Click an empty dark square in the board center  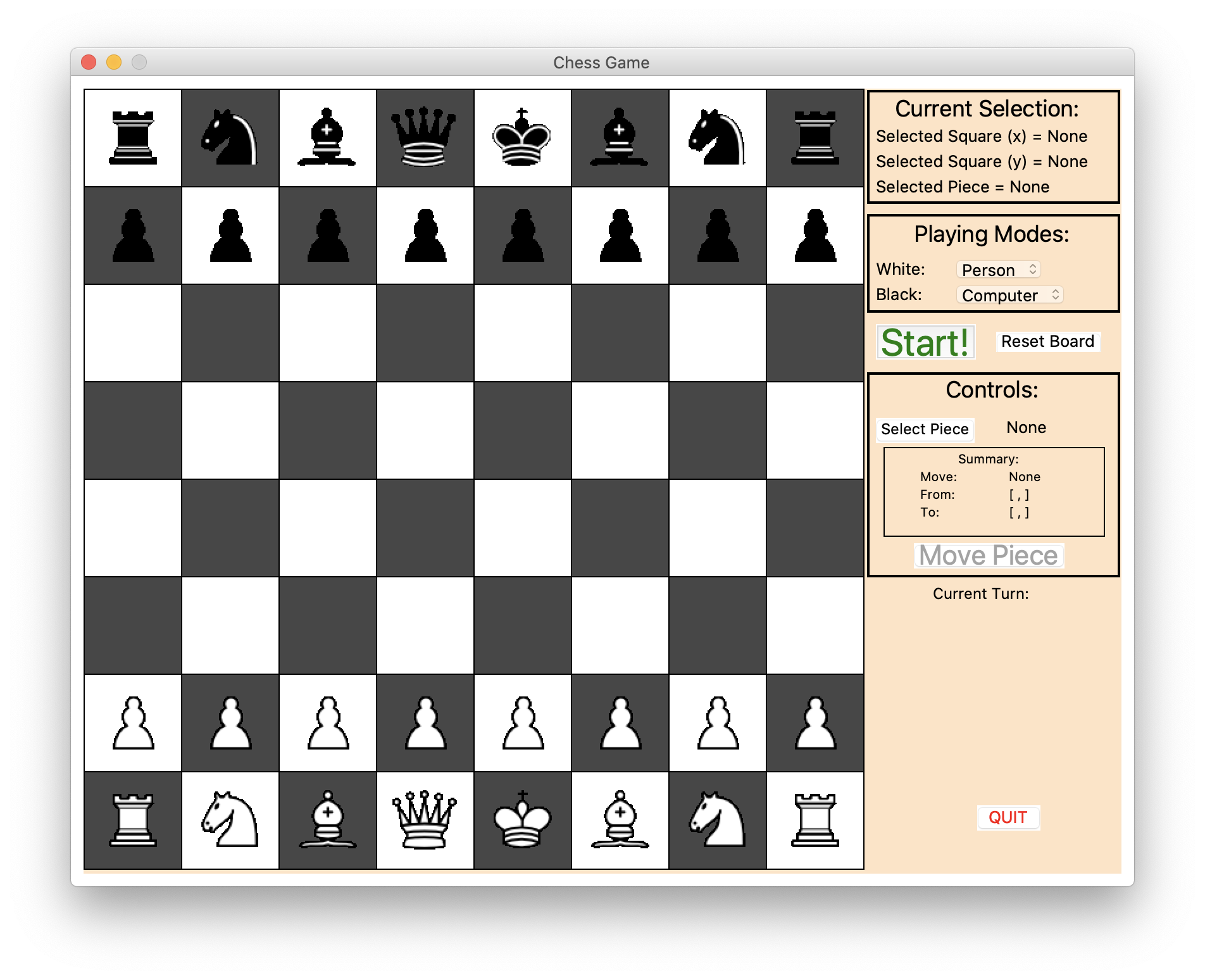[x=522, y=430]
